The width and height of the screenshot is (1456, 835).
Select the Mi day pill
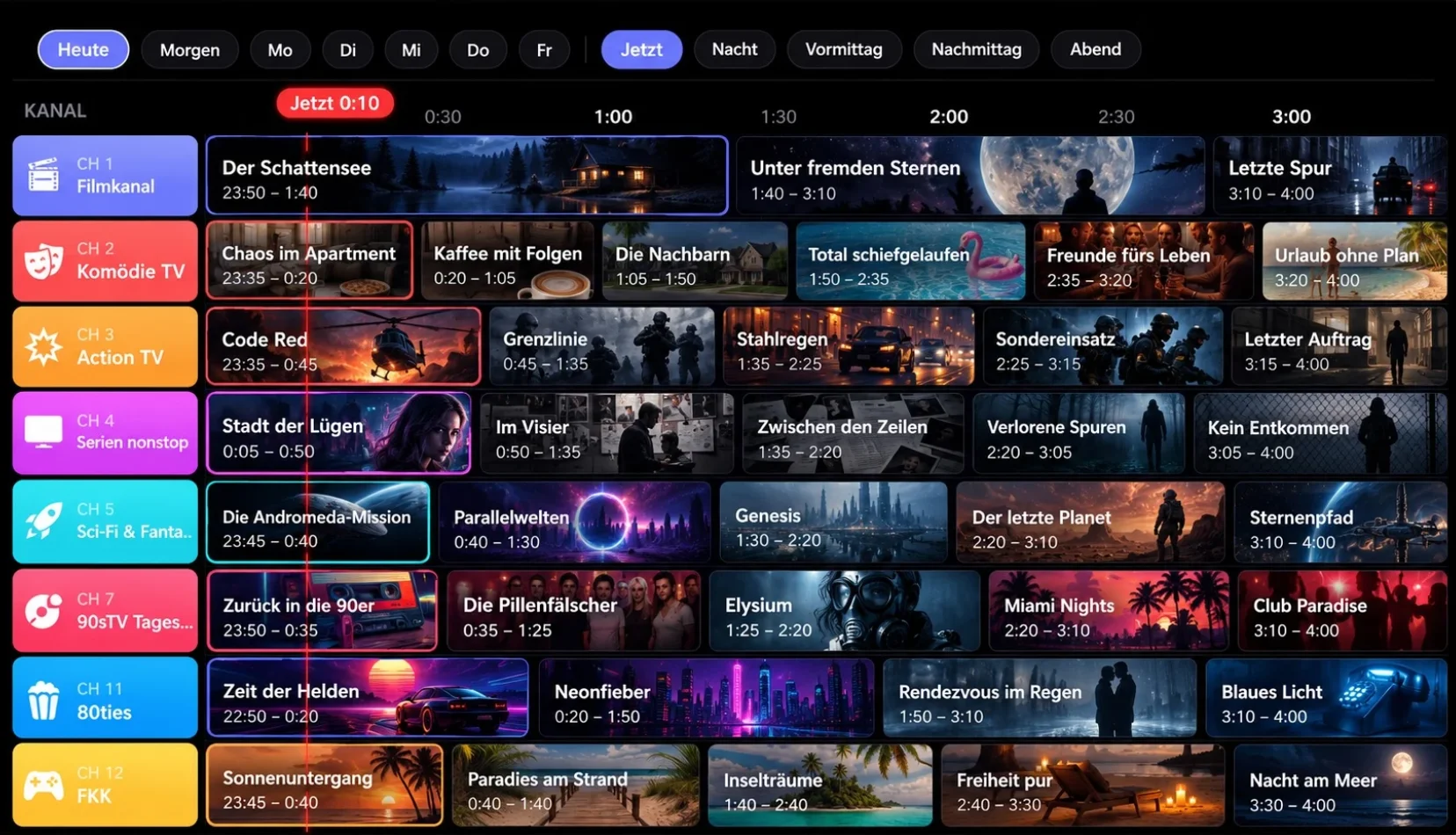[411, 49]
